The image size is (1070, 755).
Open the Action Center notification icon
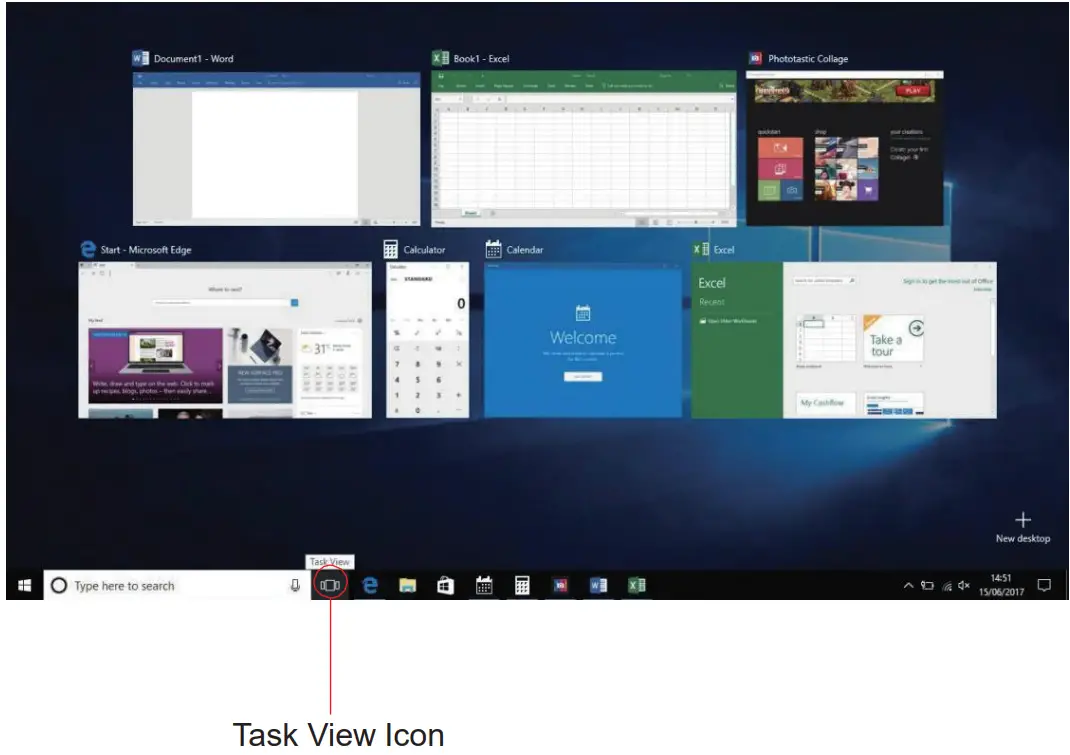pyautogui.click(x=1045, y=586)
